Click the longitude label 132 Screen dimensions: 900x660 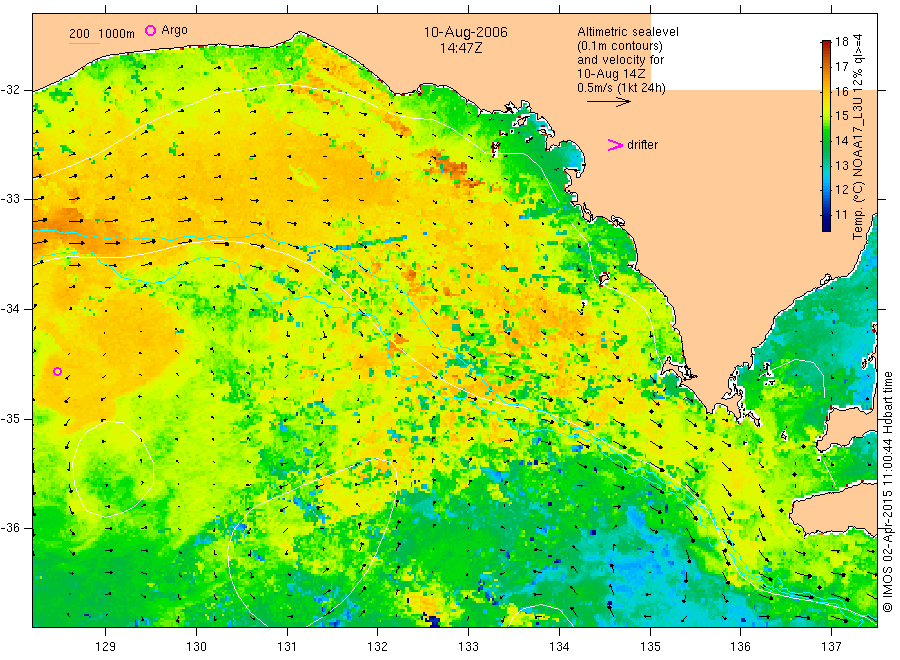(x=378, y=646)
